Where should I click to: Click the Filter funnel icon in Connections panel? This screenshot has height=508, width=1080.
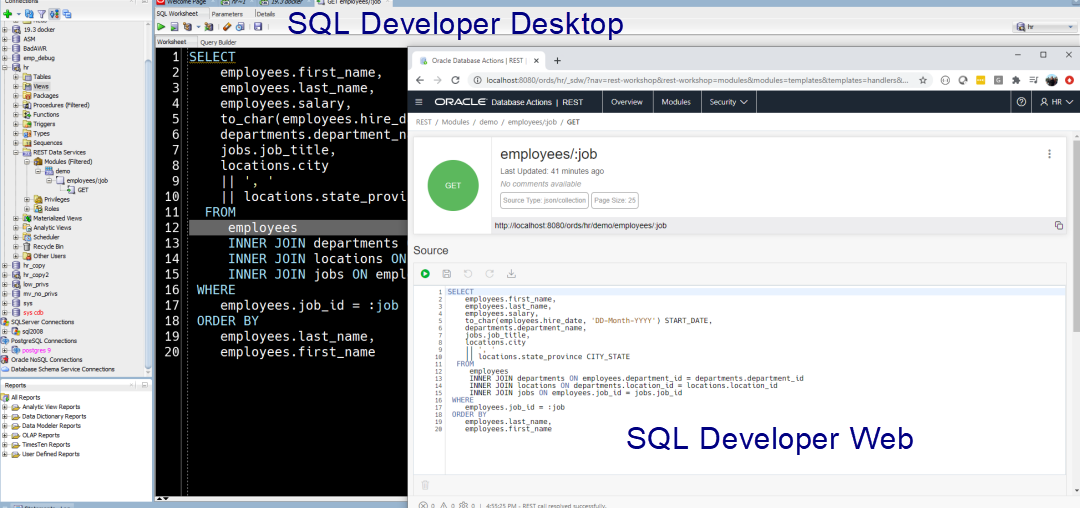pos(41,14)
